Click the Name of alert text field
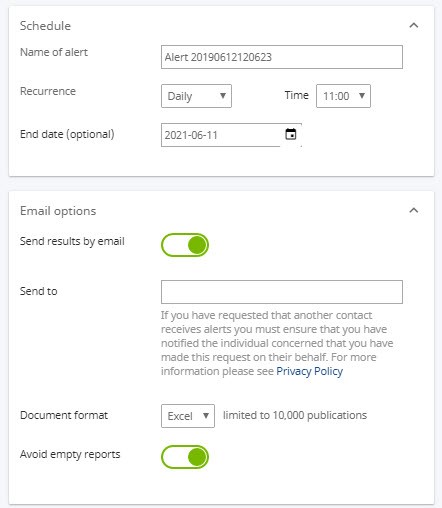 [x=282, y=57]
